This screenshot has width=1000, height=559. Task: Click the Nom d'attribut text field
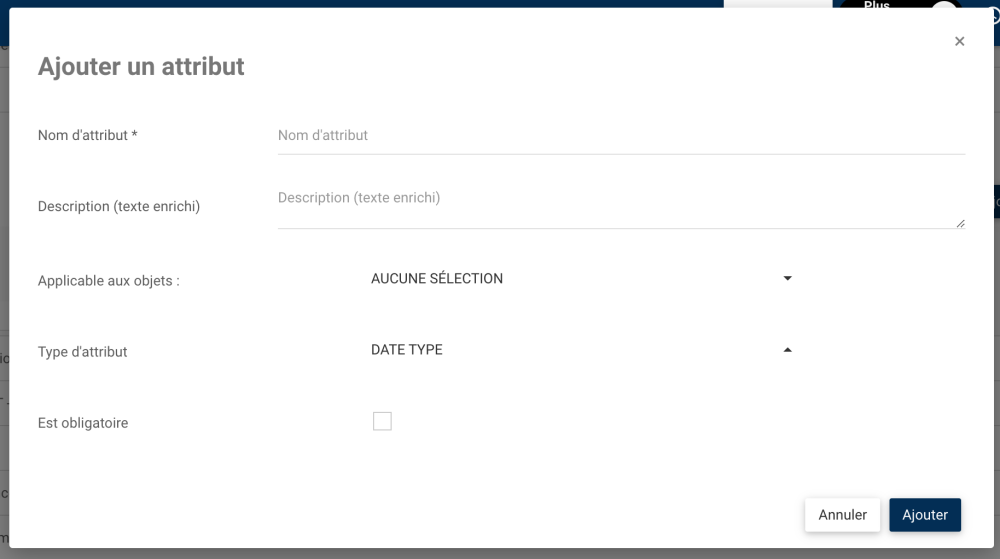click(620, 136)
